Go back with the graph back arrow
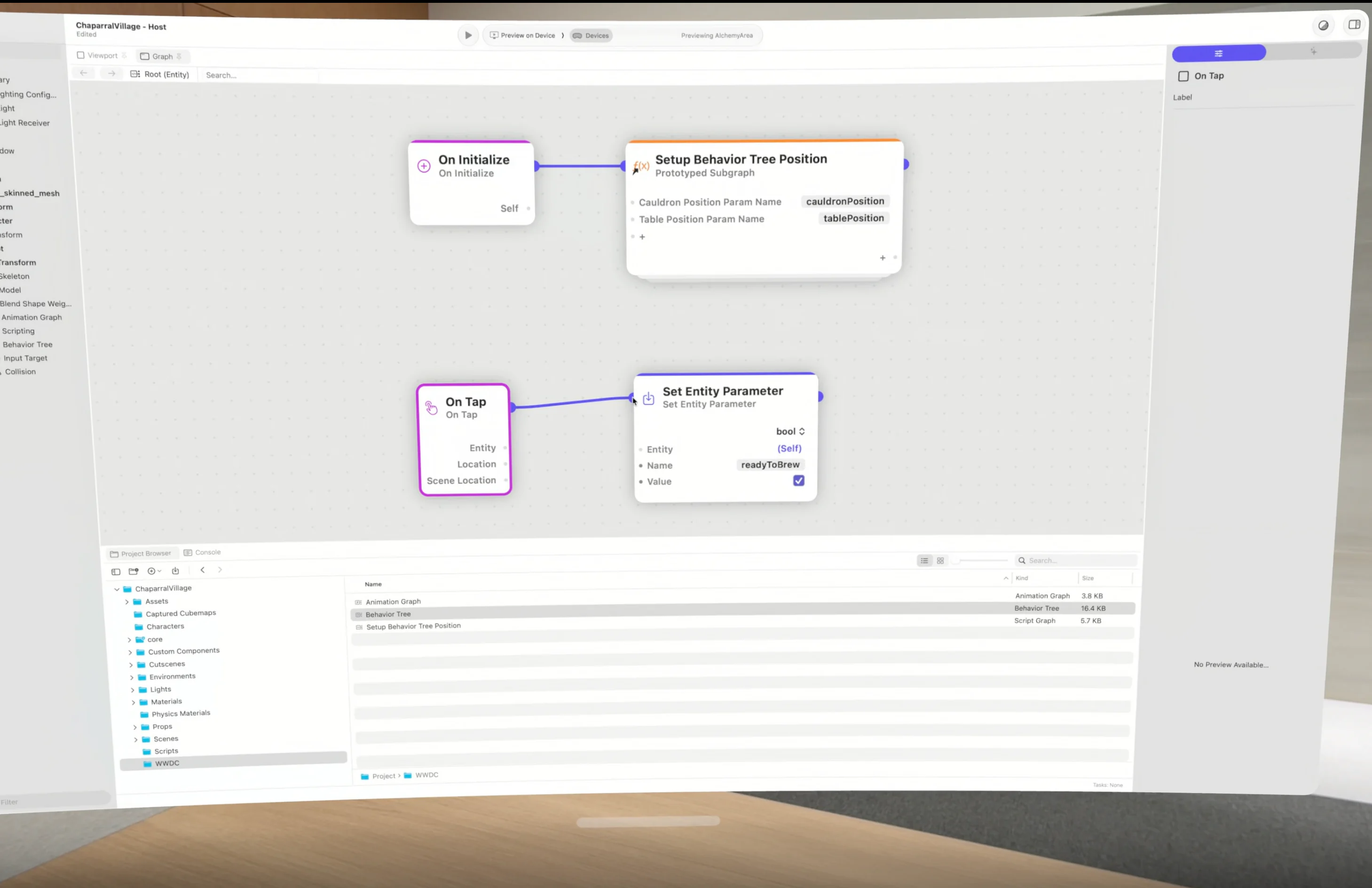The image size is (1372, 888). [x=84, y=73]
